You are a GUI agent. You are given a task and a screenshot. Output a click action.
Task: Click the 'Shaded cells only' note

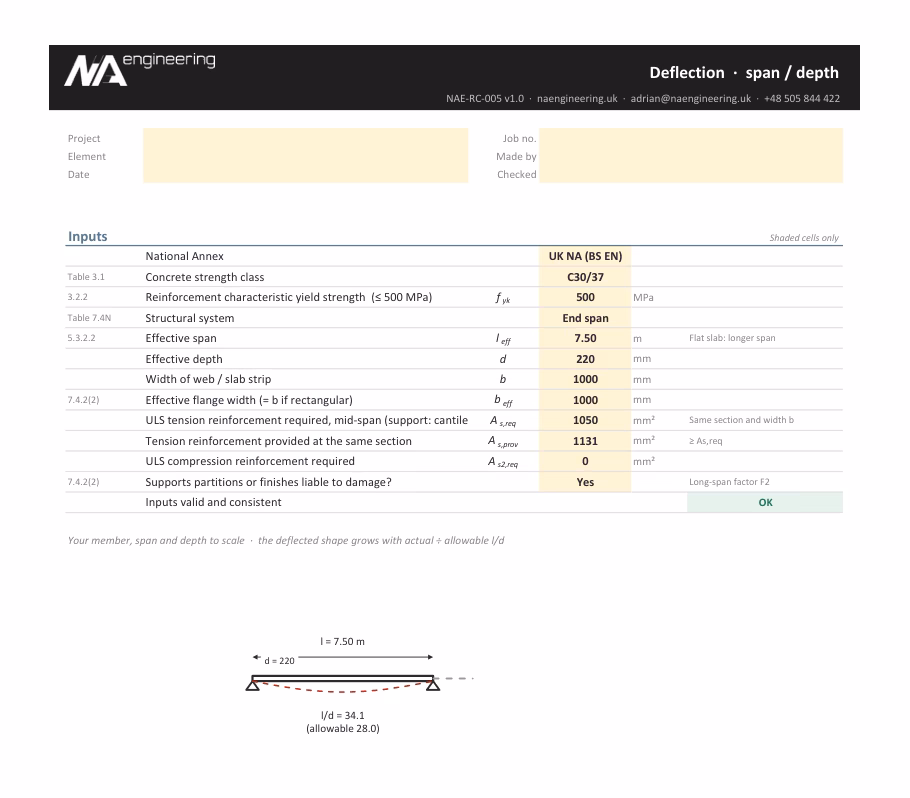click(804, 238)
